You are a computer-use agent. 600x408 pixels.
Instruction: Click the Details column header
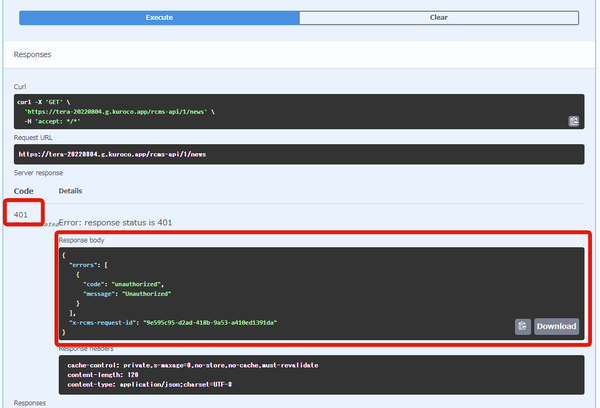70,191
